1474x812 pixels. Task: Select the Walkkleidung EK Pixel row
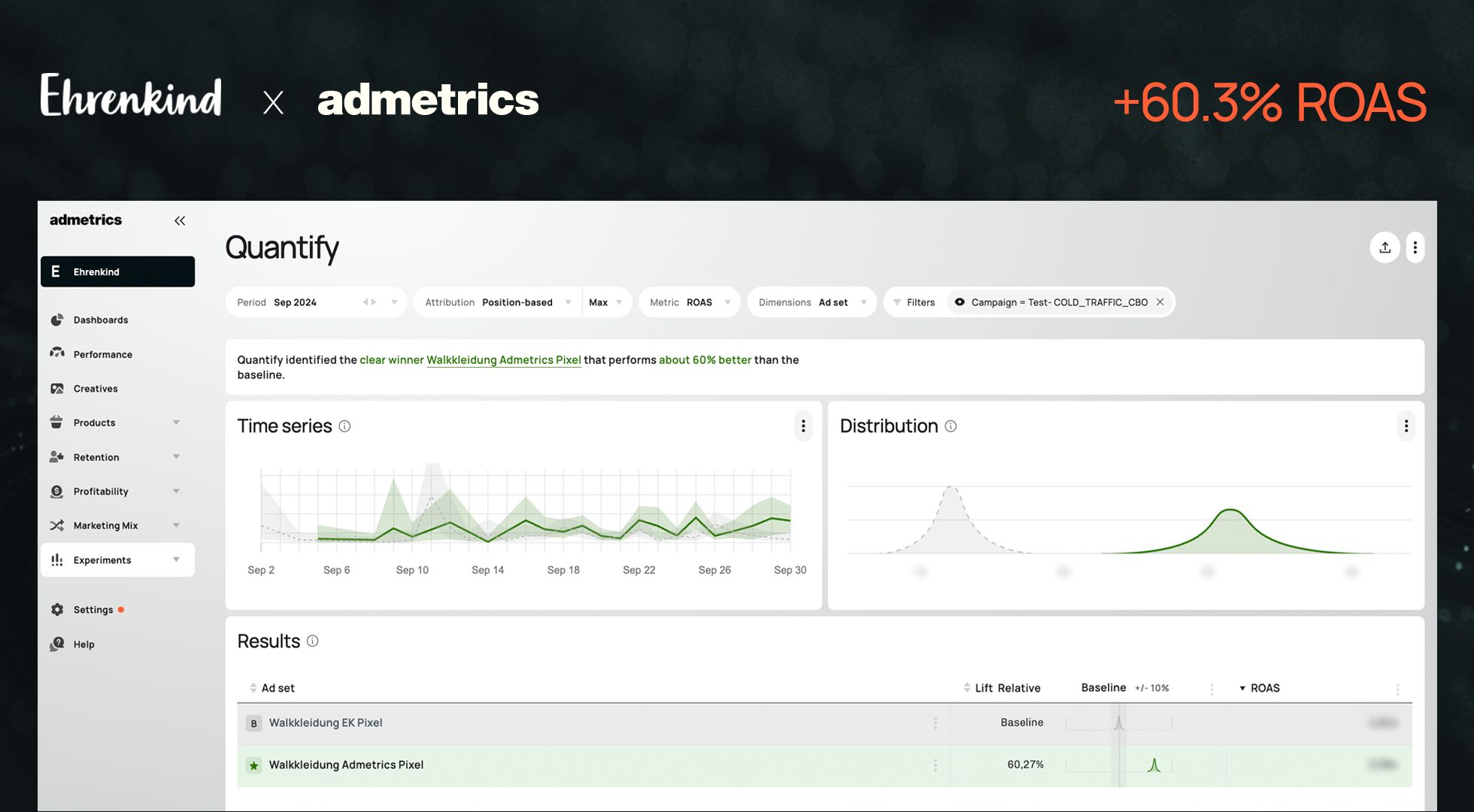click(824, 723)
